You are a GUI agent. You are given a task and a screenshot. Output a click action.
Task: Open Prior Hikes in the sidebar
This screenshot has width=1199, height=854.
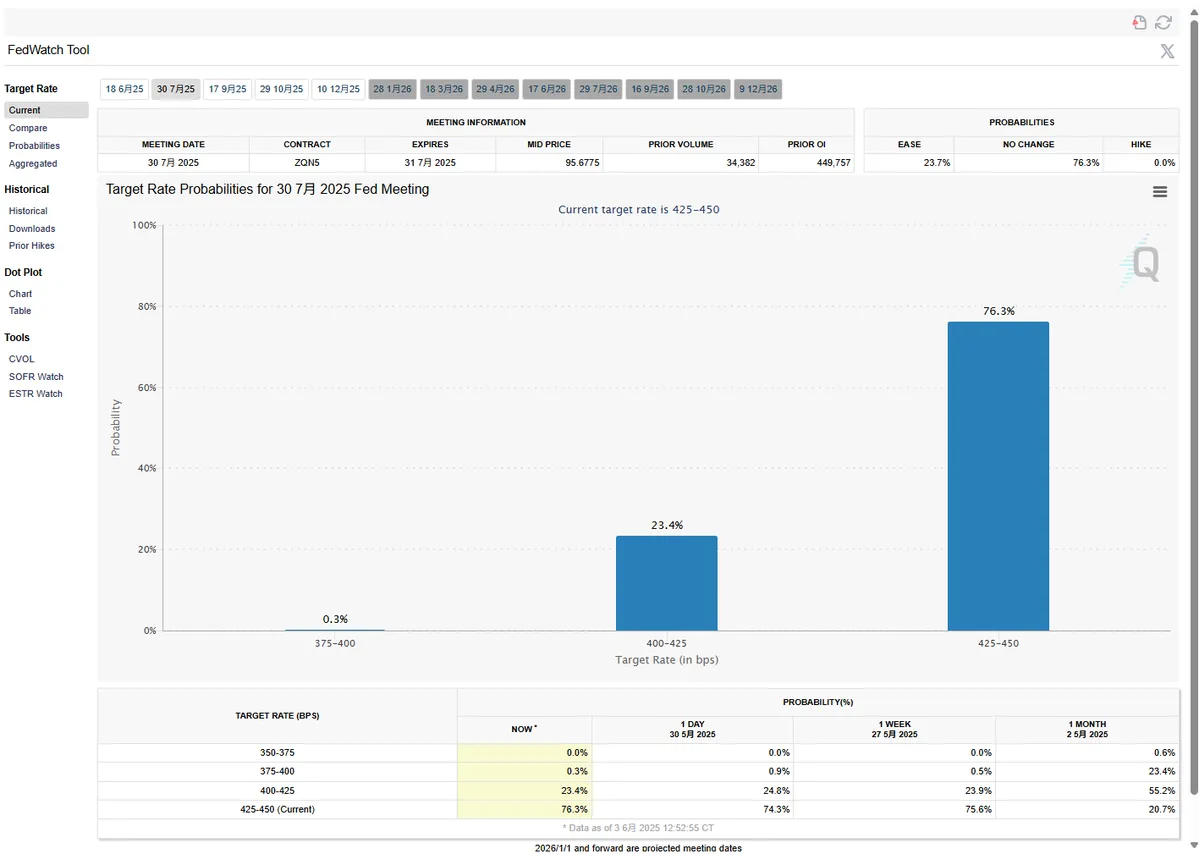pos(31,245)
